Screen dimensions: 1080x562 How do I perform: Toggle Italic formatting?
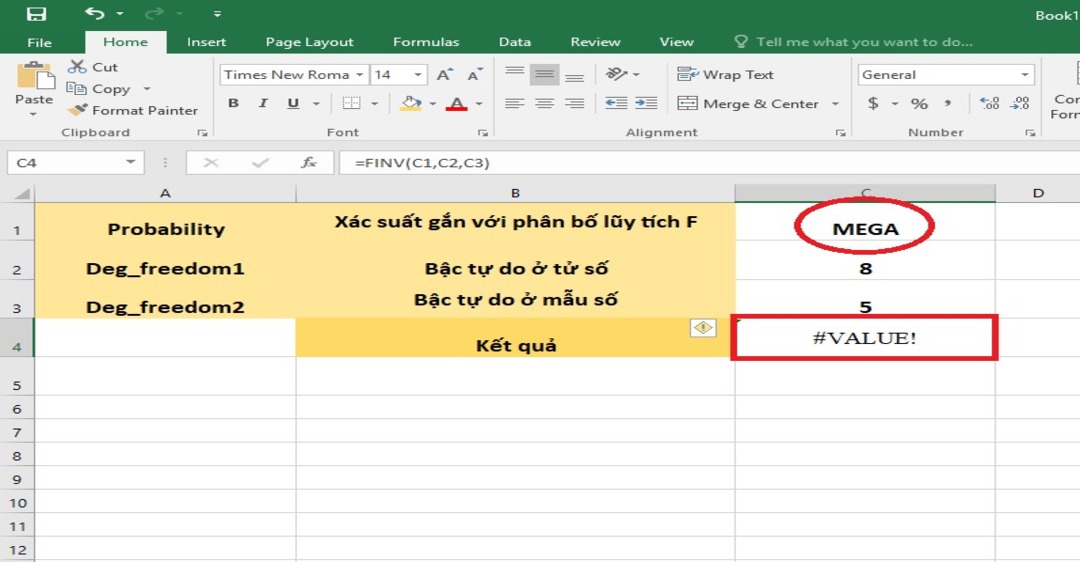[263, 104]
